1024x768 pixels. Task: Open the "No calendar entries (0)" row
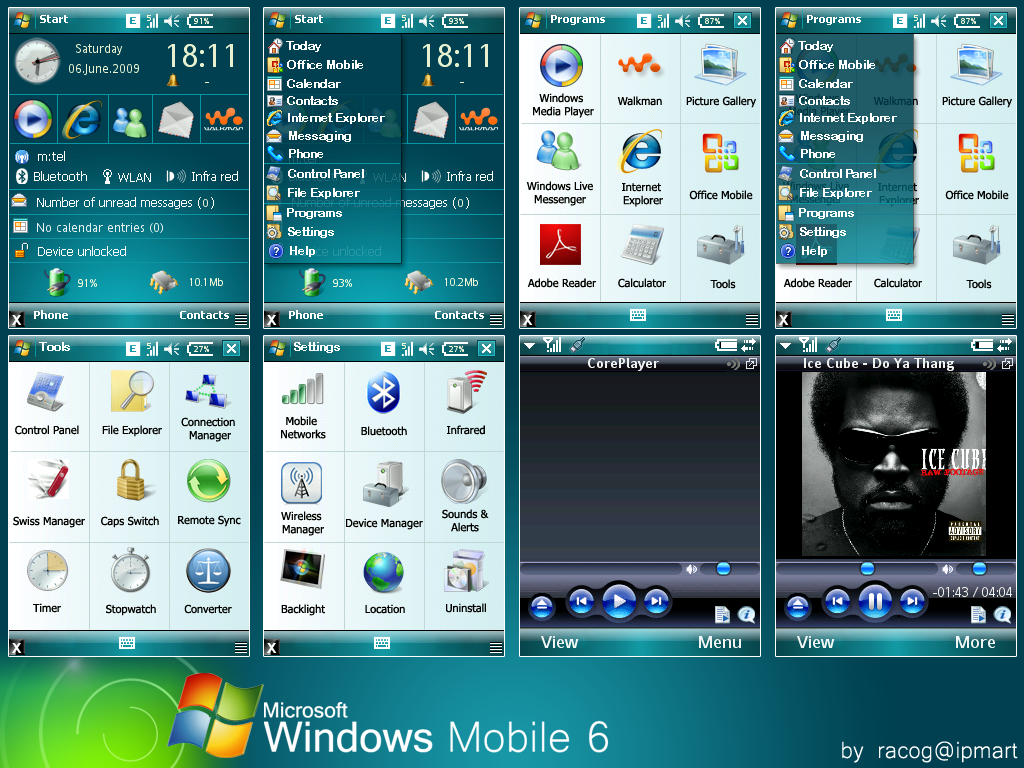[129, 227]
